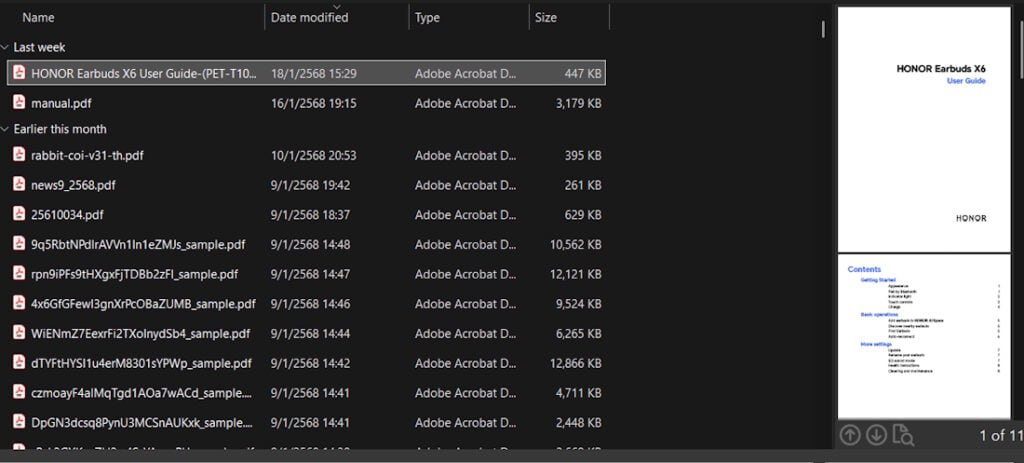
Task: Click PDF icon of manual.pdf
Action: point(19,103)
